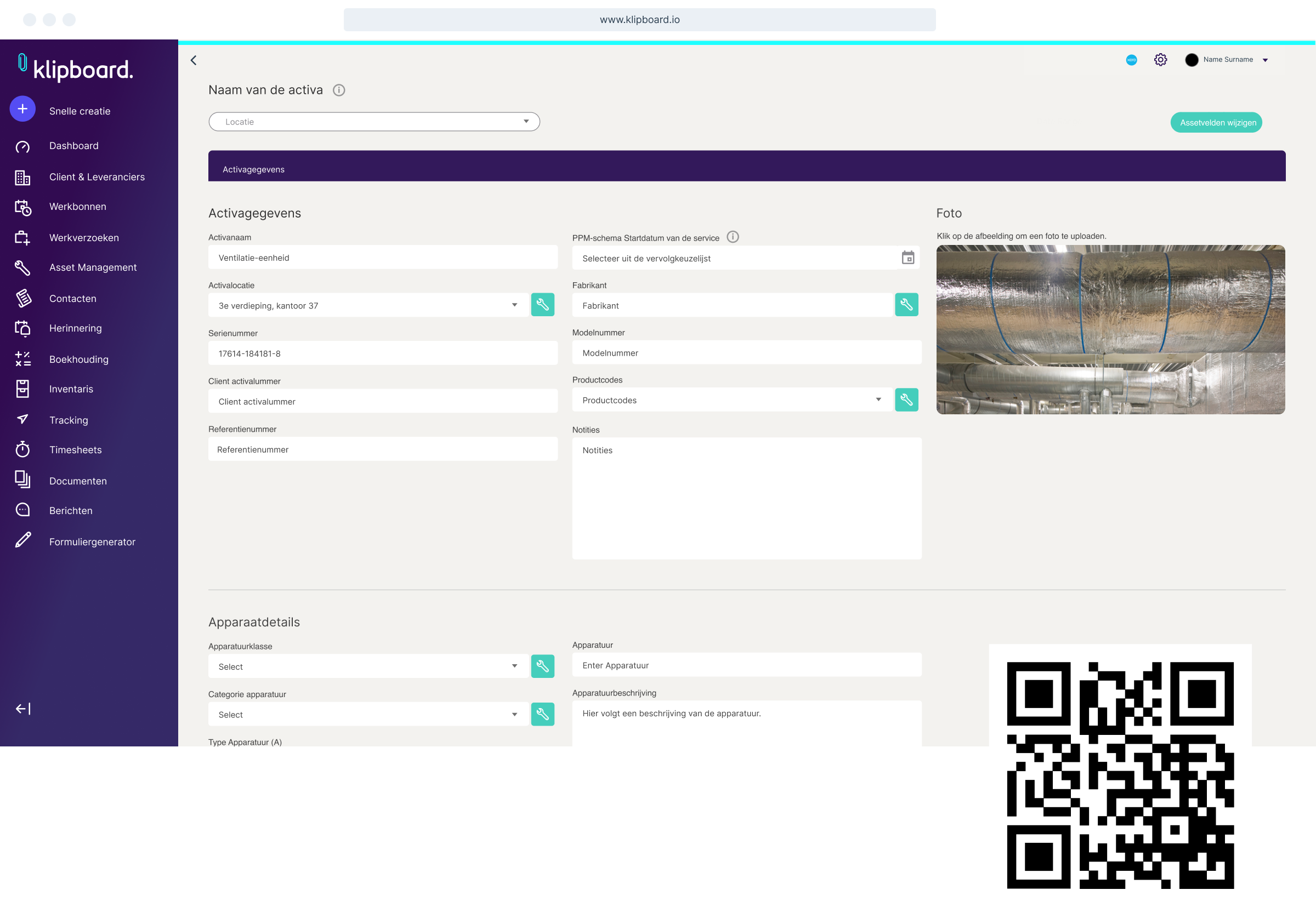Click the info icon beside Naam van de activa

339,90
